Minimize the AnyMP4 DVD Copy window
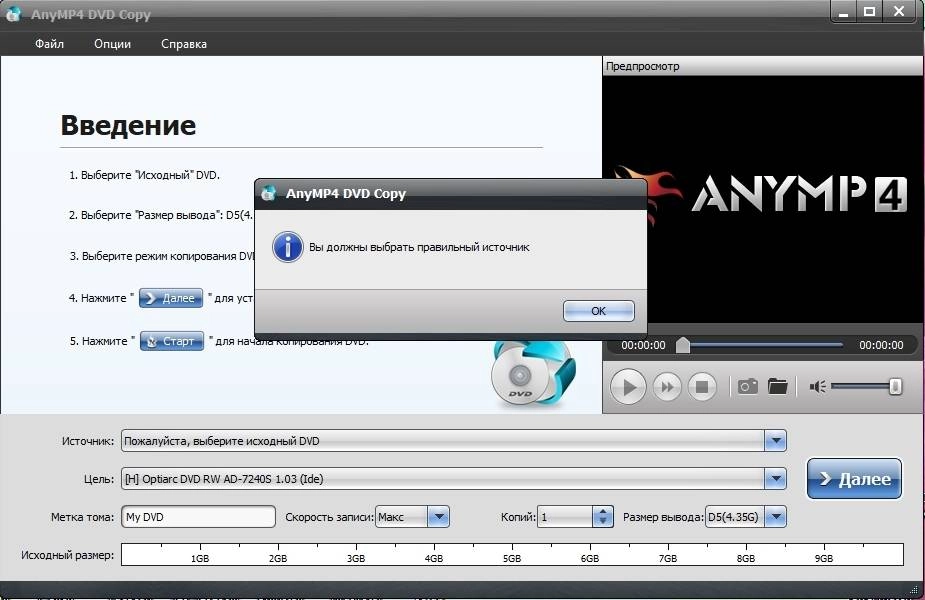The image size is (925, 600). 844,11
